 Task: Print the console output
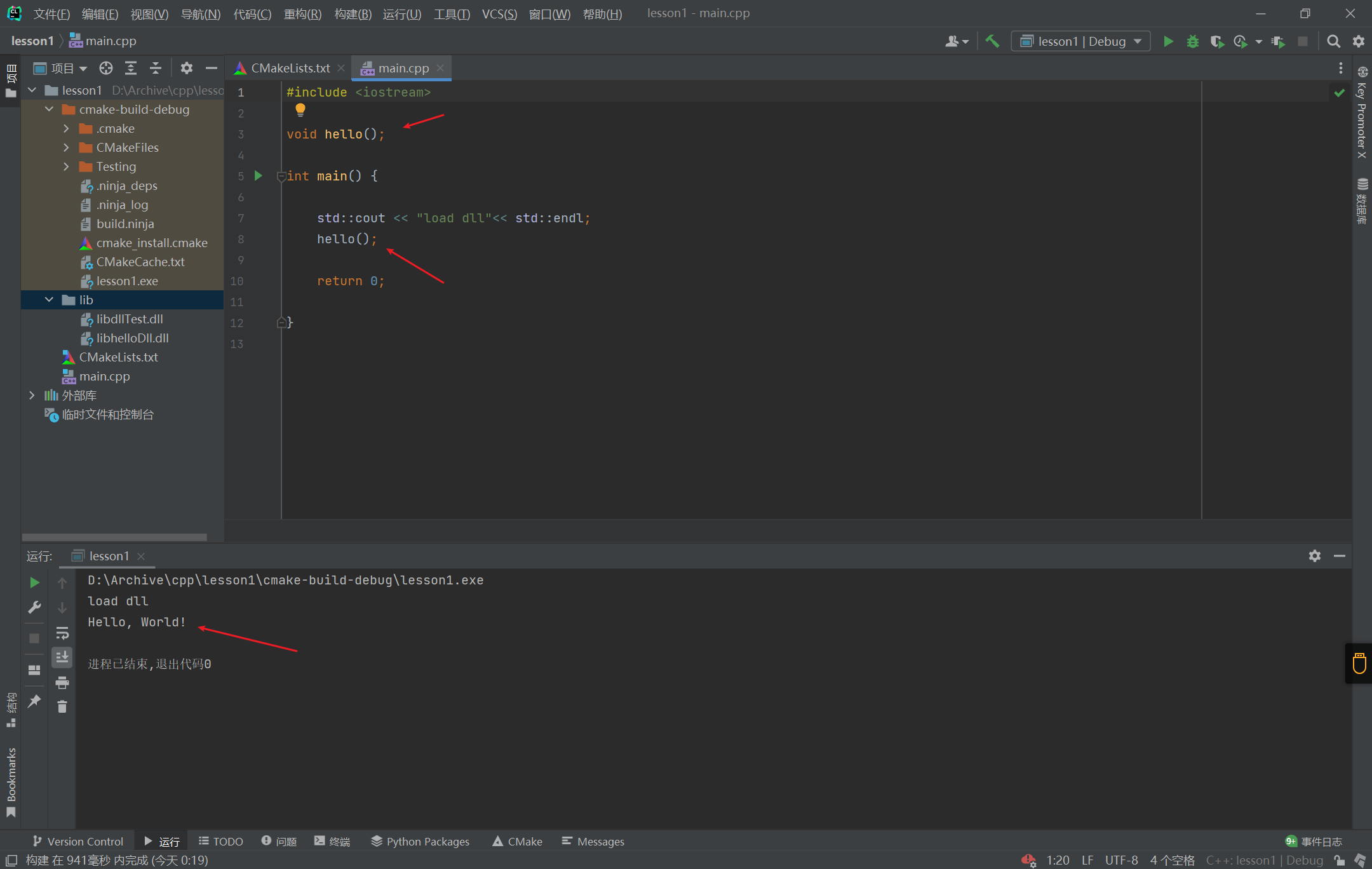pyautogui.click(x=62, y=683)
